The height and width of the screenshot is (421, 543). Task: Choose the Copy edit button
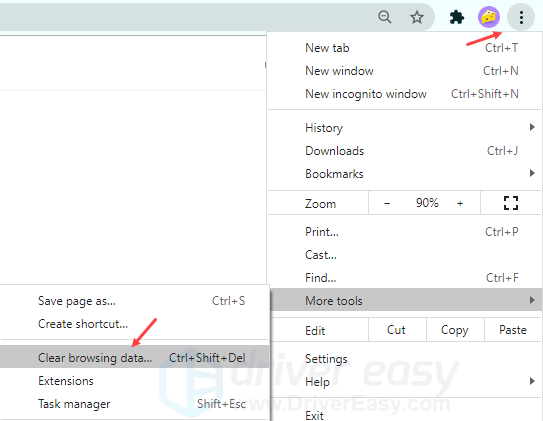click(x=455, y=330)
